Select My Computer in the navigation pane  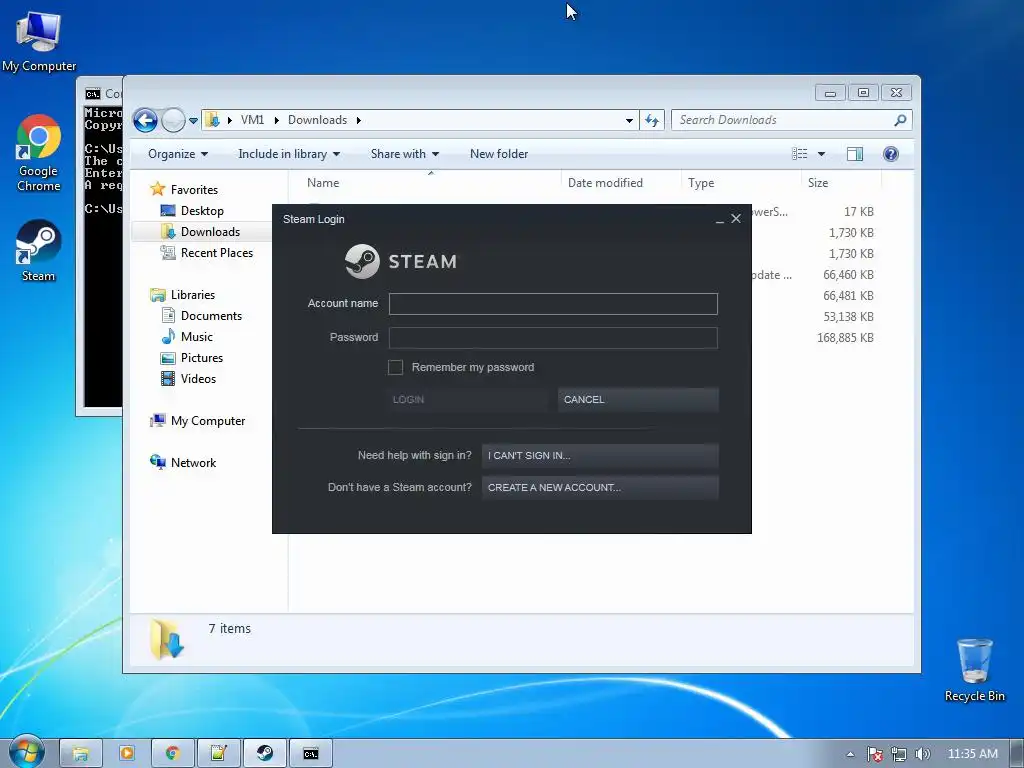pos(208,421)
